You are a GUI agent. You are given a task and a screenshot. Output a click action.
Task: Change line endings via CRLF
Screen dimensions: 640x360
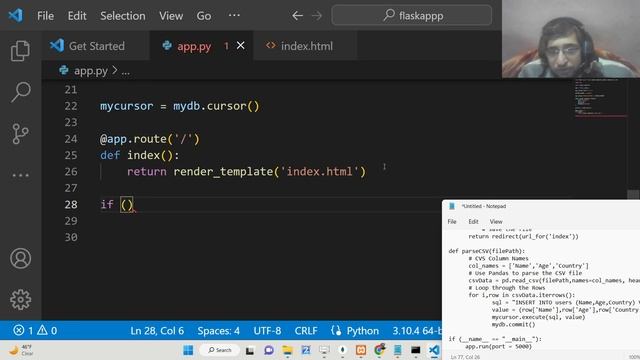[306, 331]
